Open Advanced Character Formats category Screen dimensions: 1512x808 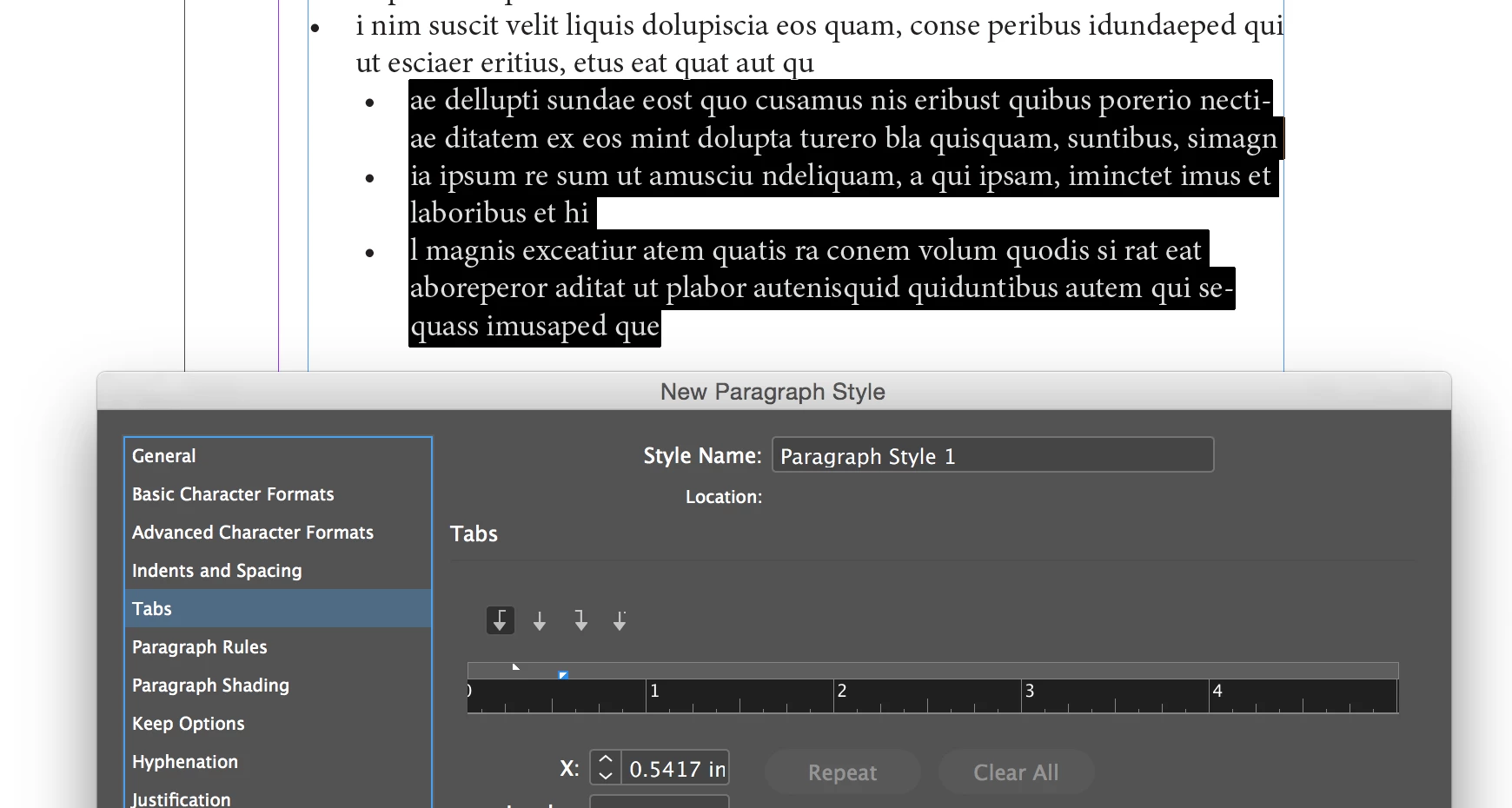[278, 533]
